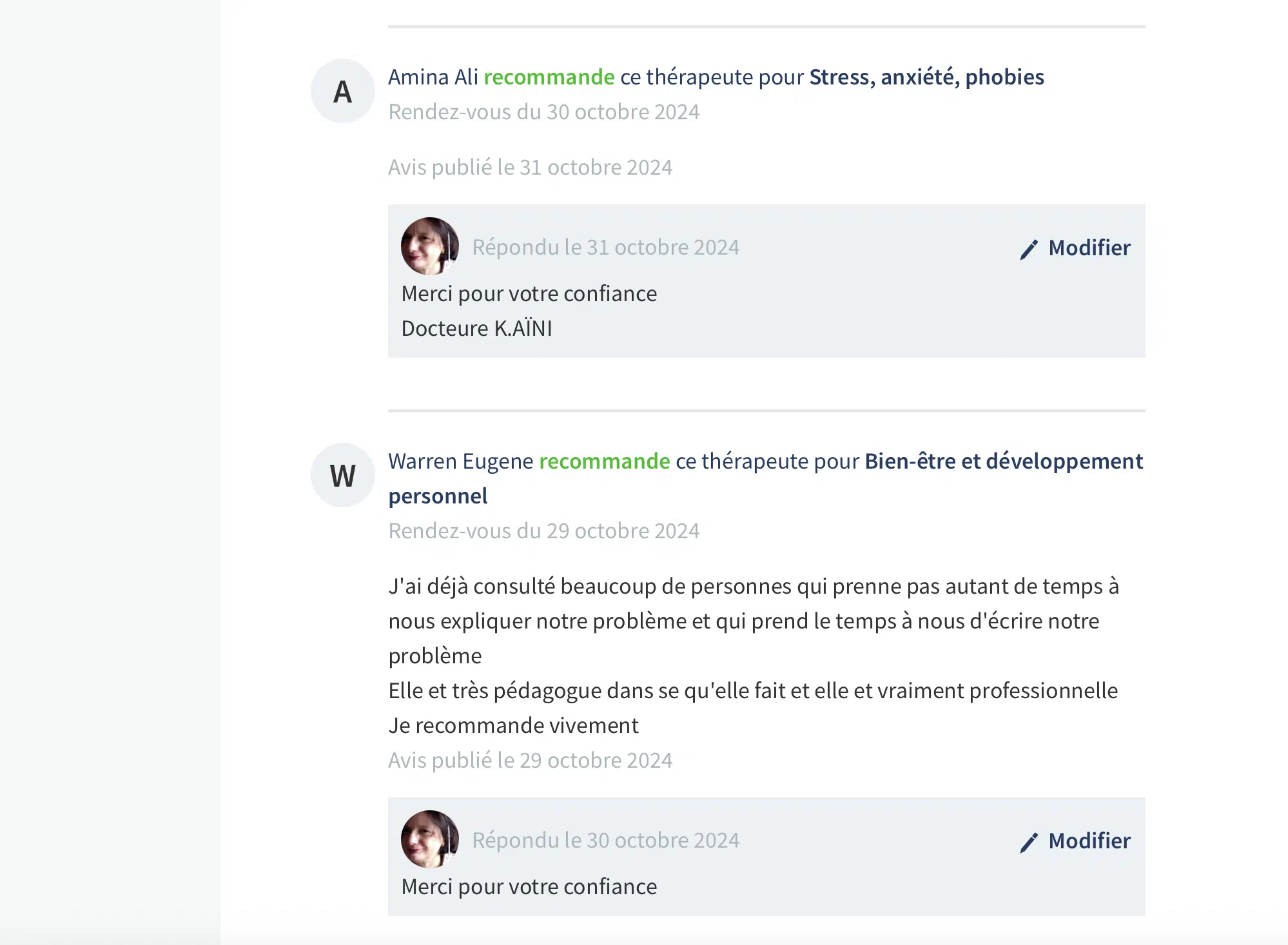Click 'Rendez-vous du 29 octobre 2024' text
This screenshot has width=1288, height=945.
coord(543,531)
